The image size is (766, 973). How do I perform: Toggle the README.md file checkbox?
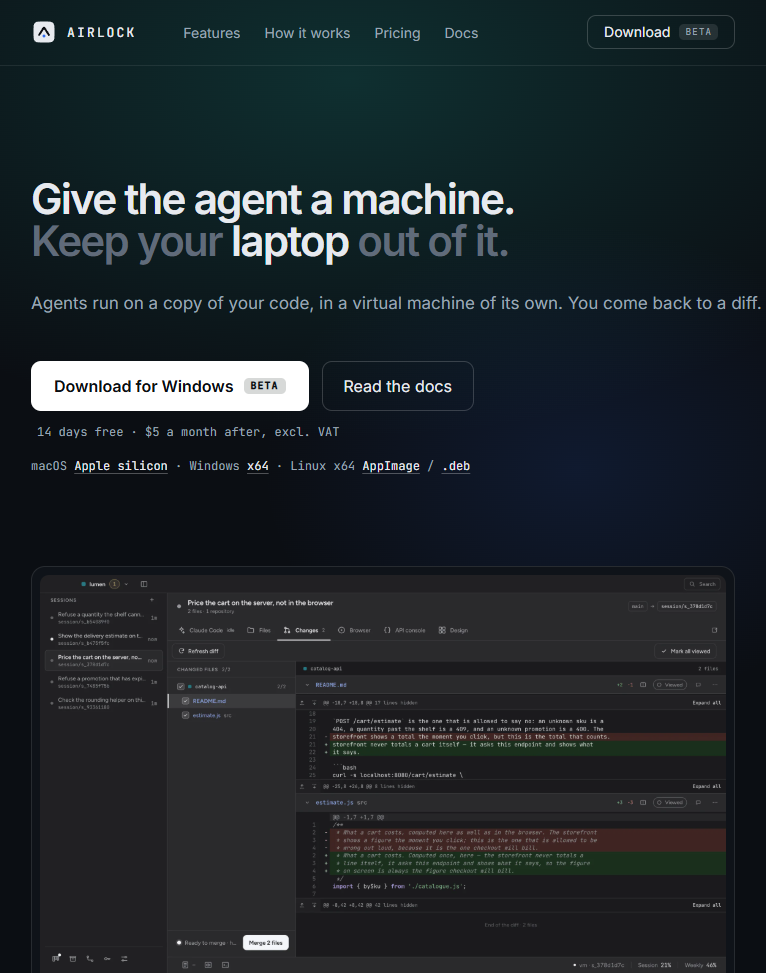pos(185,701)
